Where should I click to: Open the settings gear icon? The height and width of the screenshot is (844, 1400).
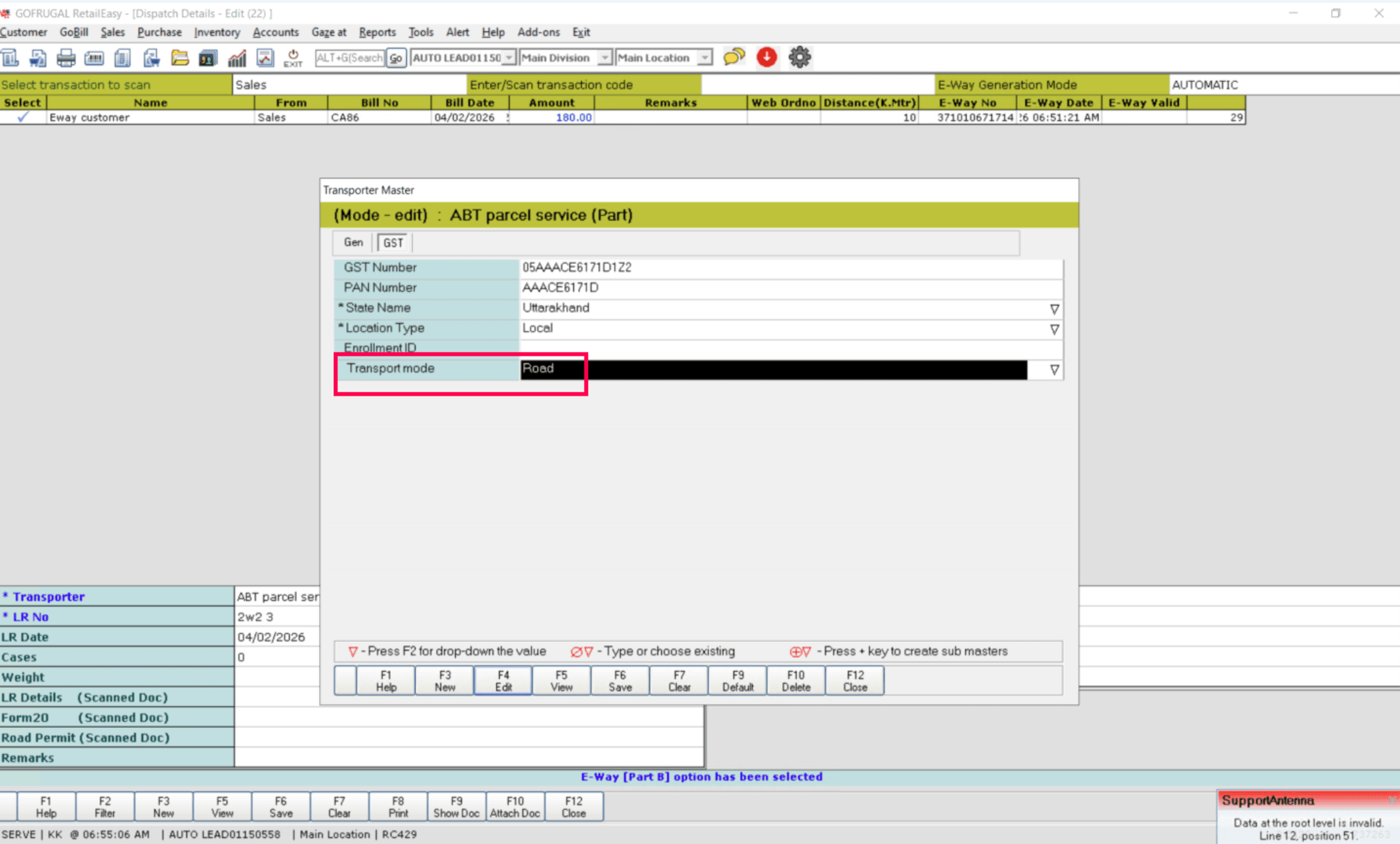click(x=799, y=57)
